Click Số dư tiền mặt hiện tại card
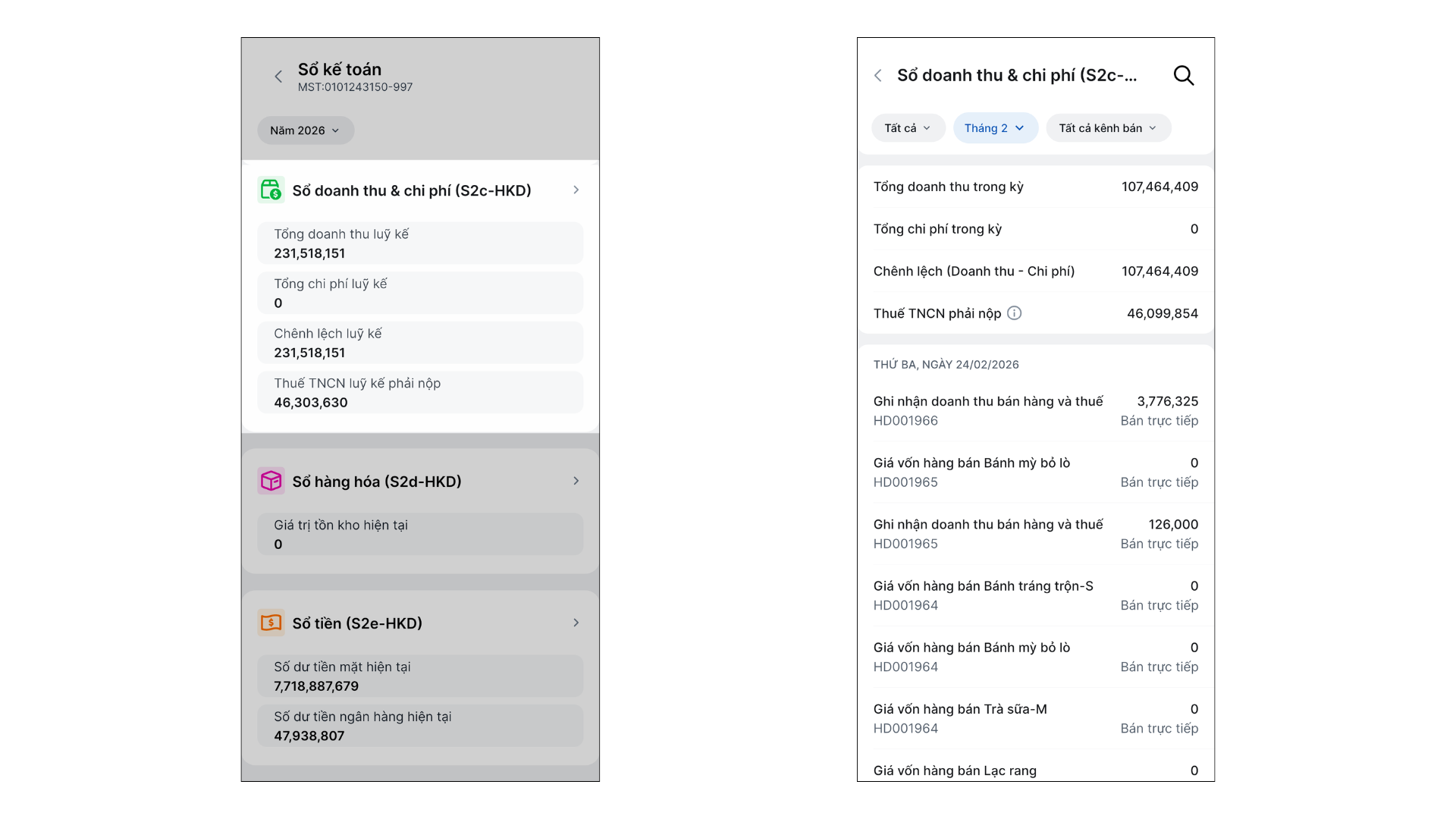1456x819 pixels. click(x=420, y=676)
